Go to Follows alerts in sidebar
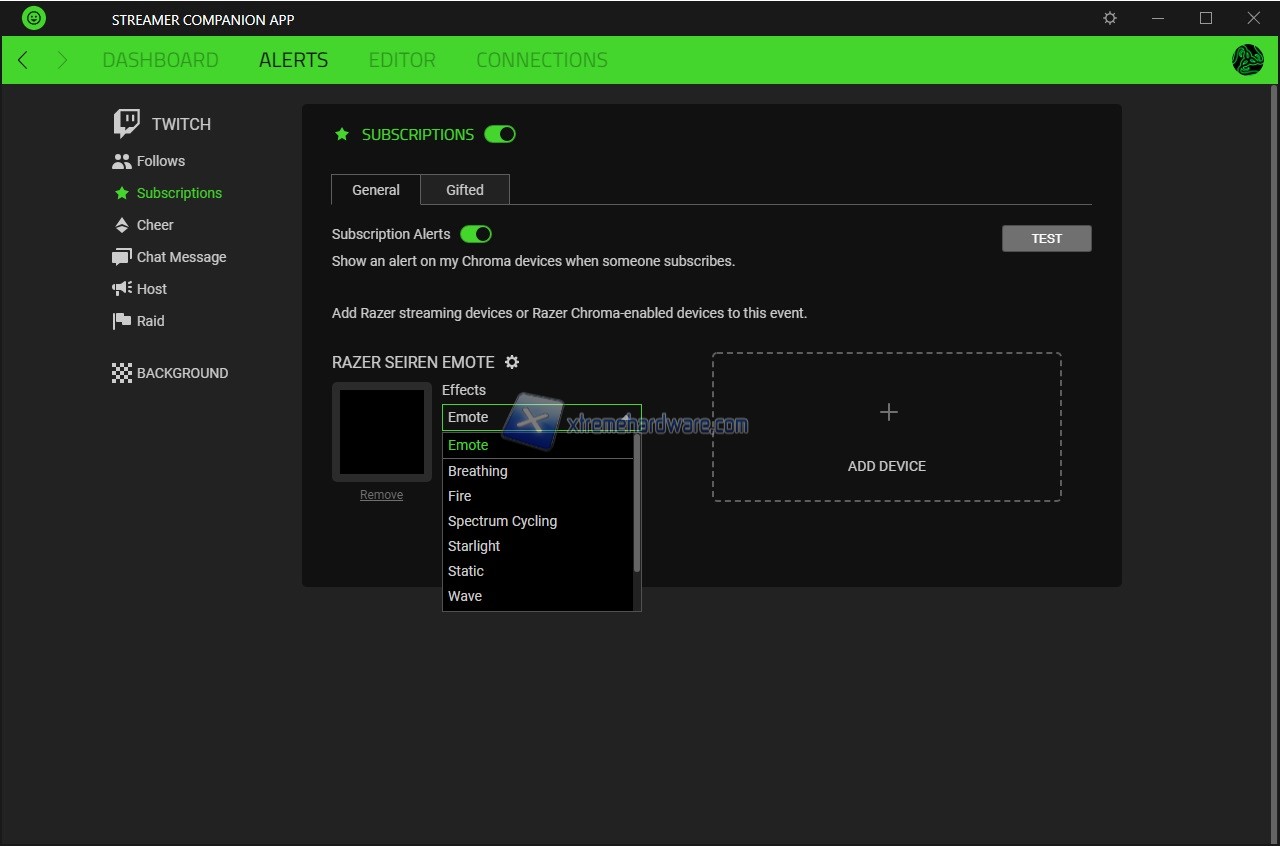Image resolution: width=1280 pixels, height=846 pixels. pyautogui.click(x=160, y=161)
